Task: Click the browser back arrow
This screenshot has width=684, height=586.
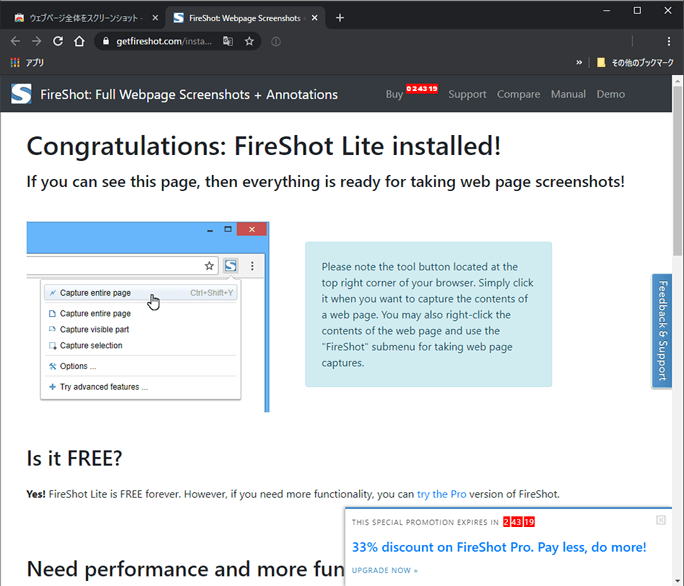Action: [x=15, y=41]
